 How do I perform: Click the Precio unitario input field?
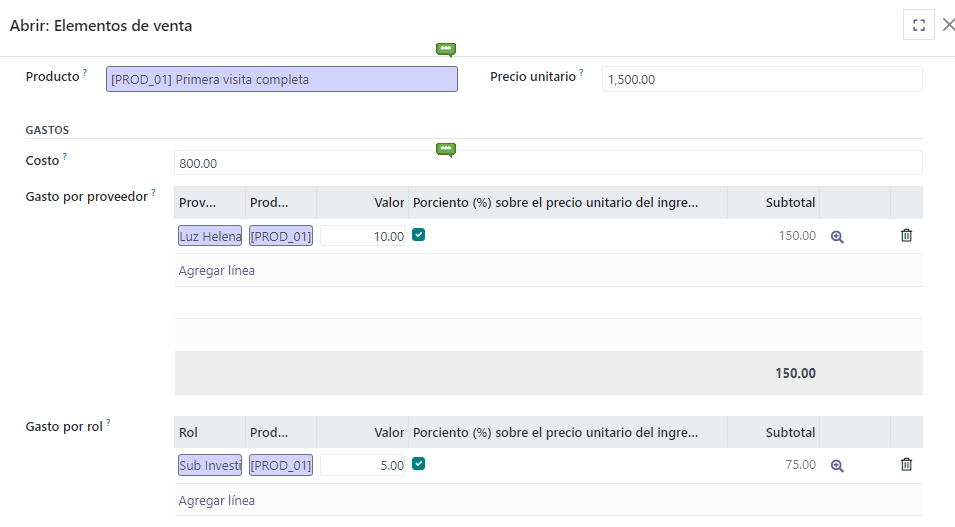point(761,80)
